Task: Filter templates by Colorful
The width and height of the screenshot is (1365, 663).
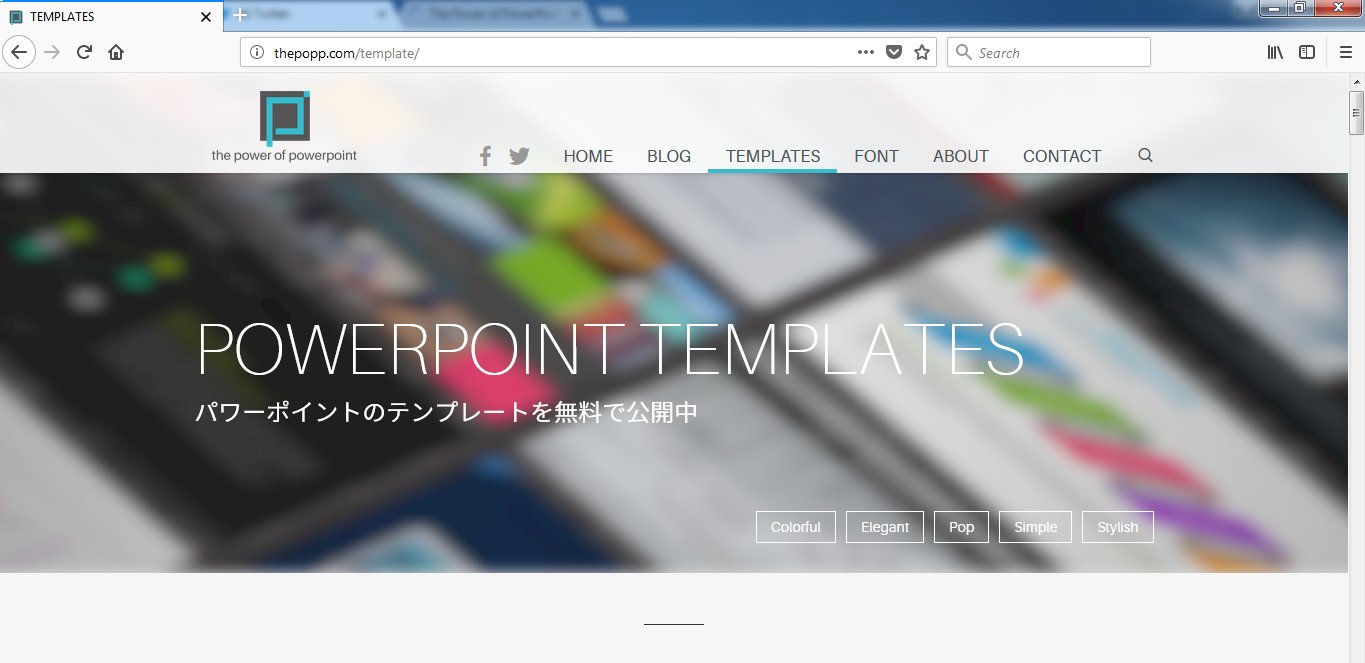Action: tap(796, 527)
